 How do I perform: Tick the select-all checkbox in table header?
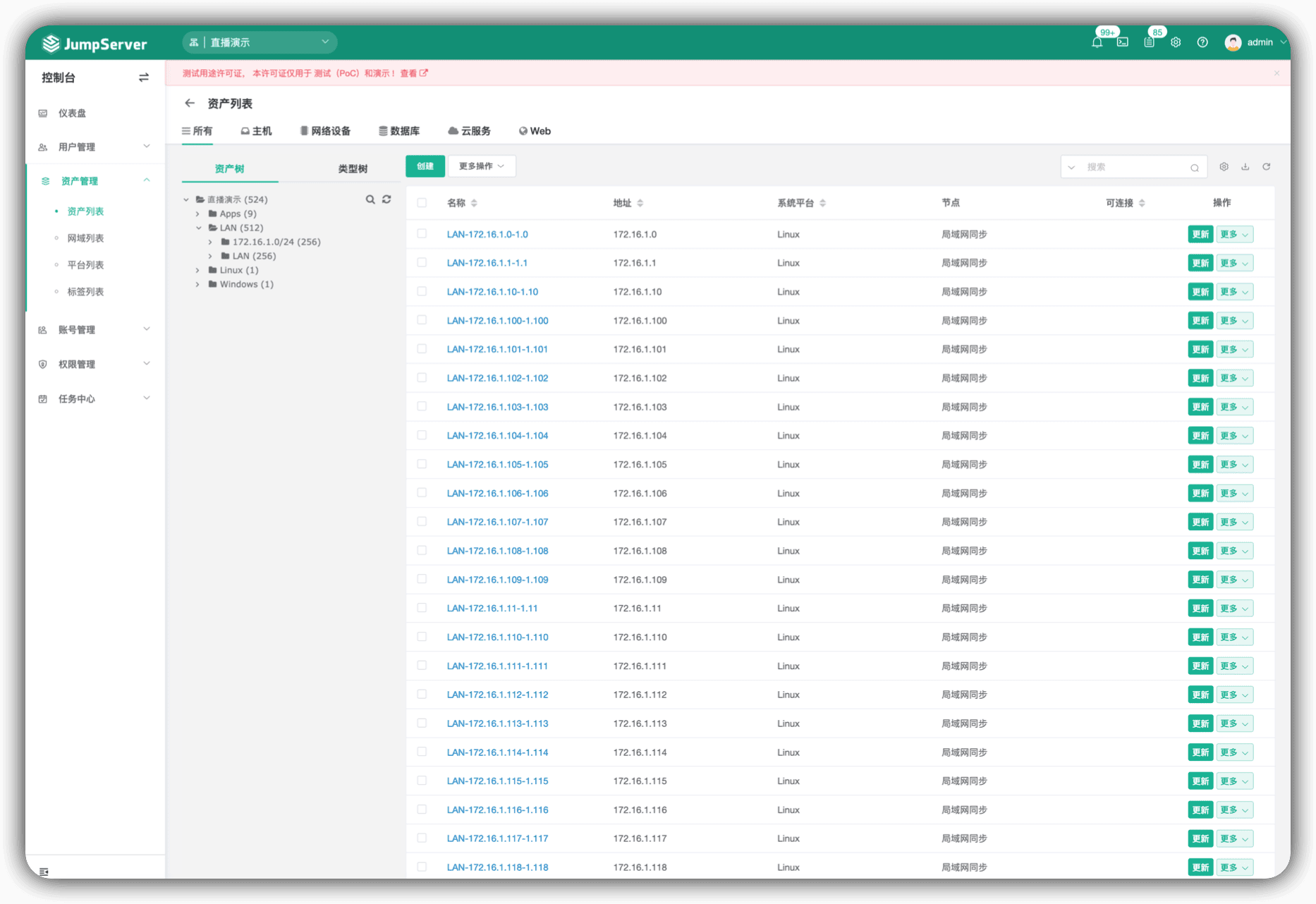tap(422, 202)
